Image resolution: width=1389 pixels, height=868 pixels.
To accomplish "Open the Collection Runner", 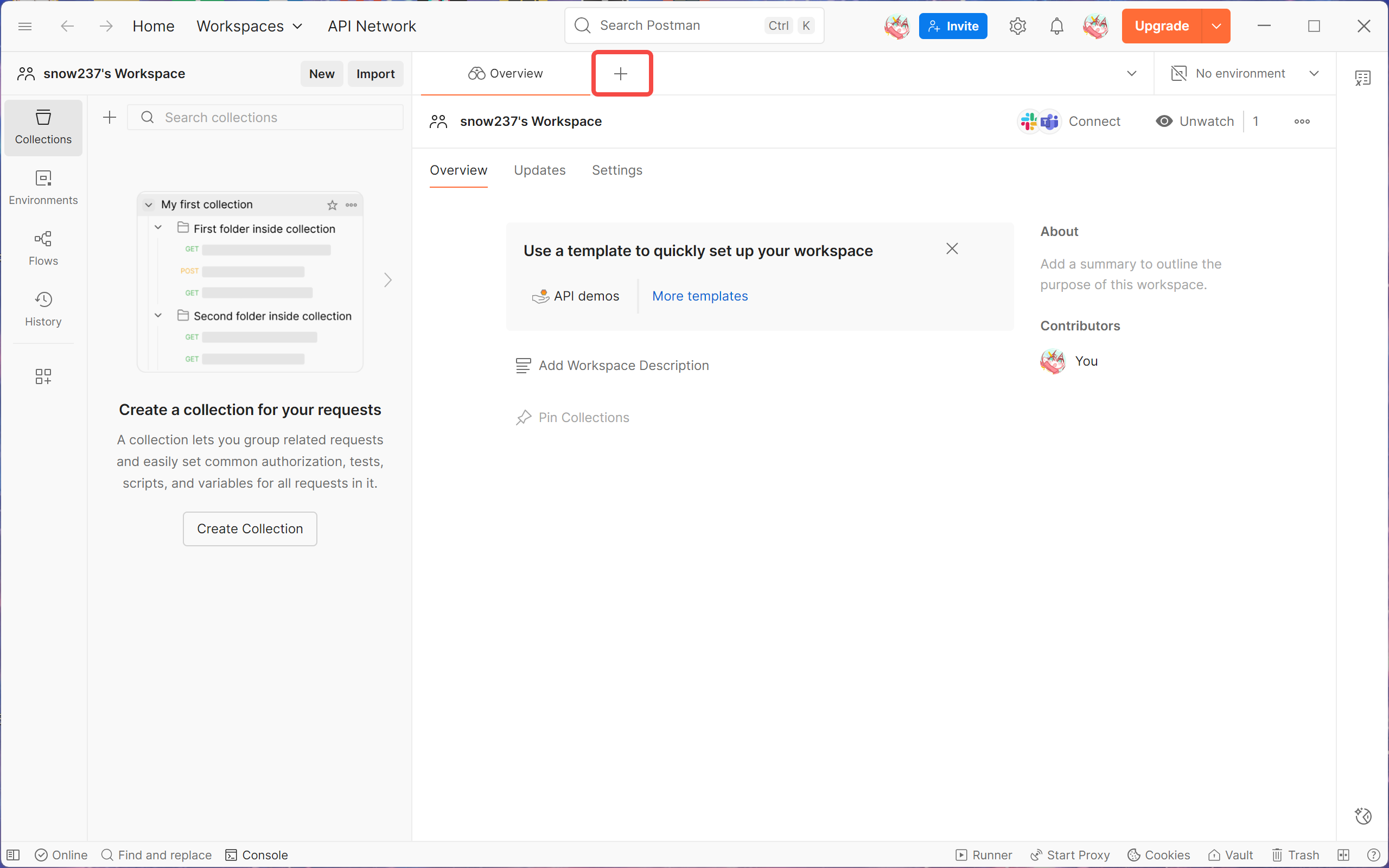I will pos(984,855).
